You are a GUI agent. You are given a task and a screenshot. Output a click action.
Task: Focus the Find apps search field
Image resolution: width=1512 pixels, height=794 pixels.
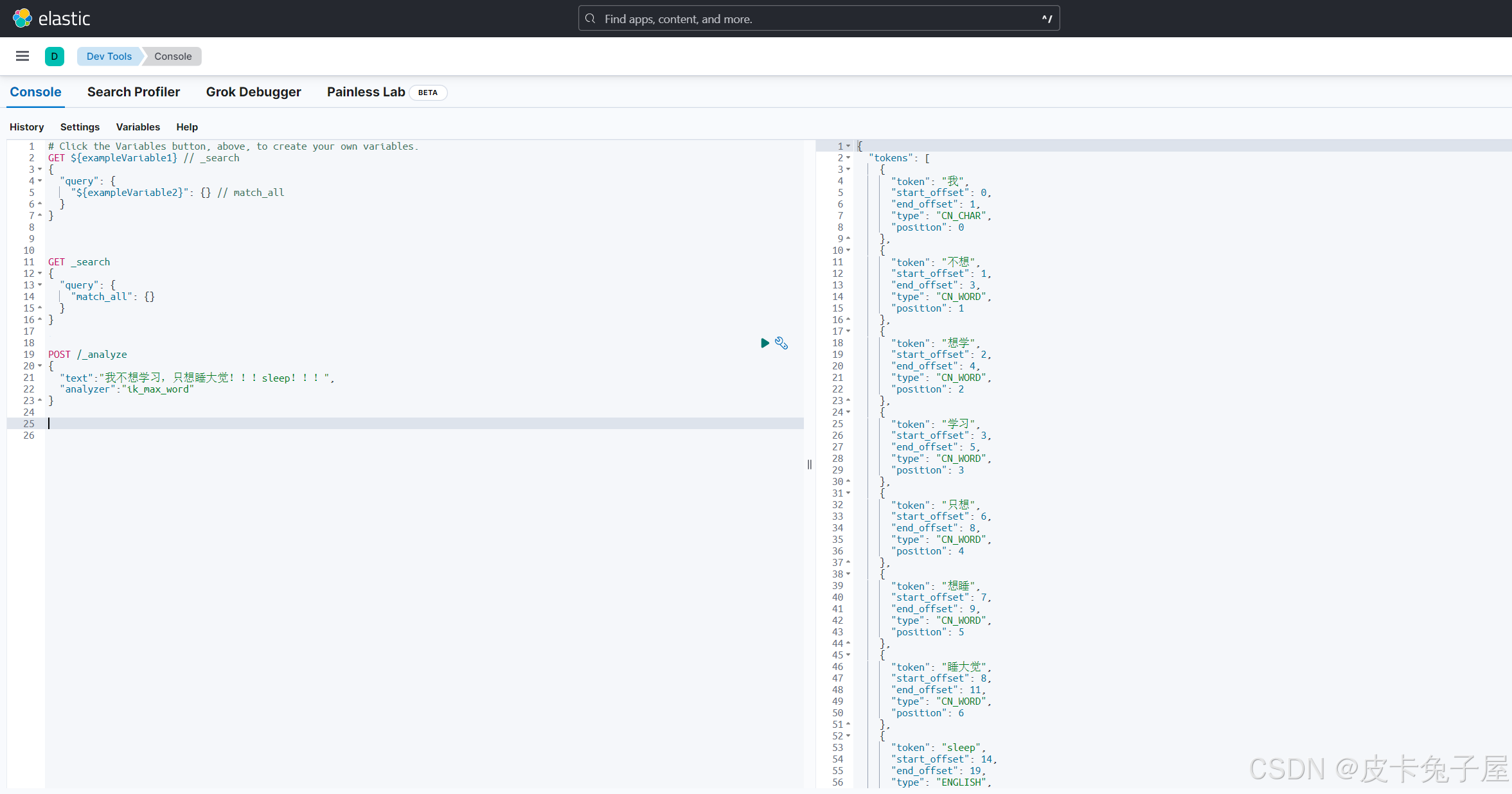[x=816, y=19]
